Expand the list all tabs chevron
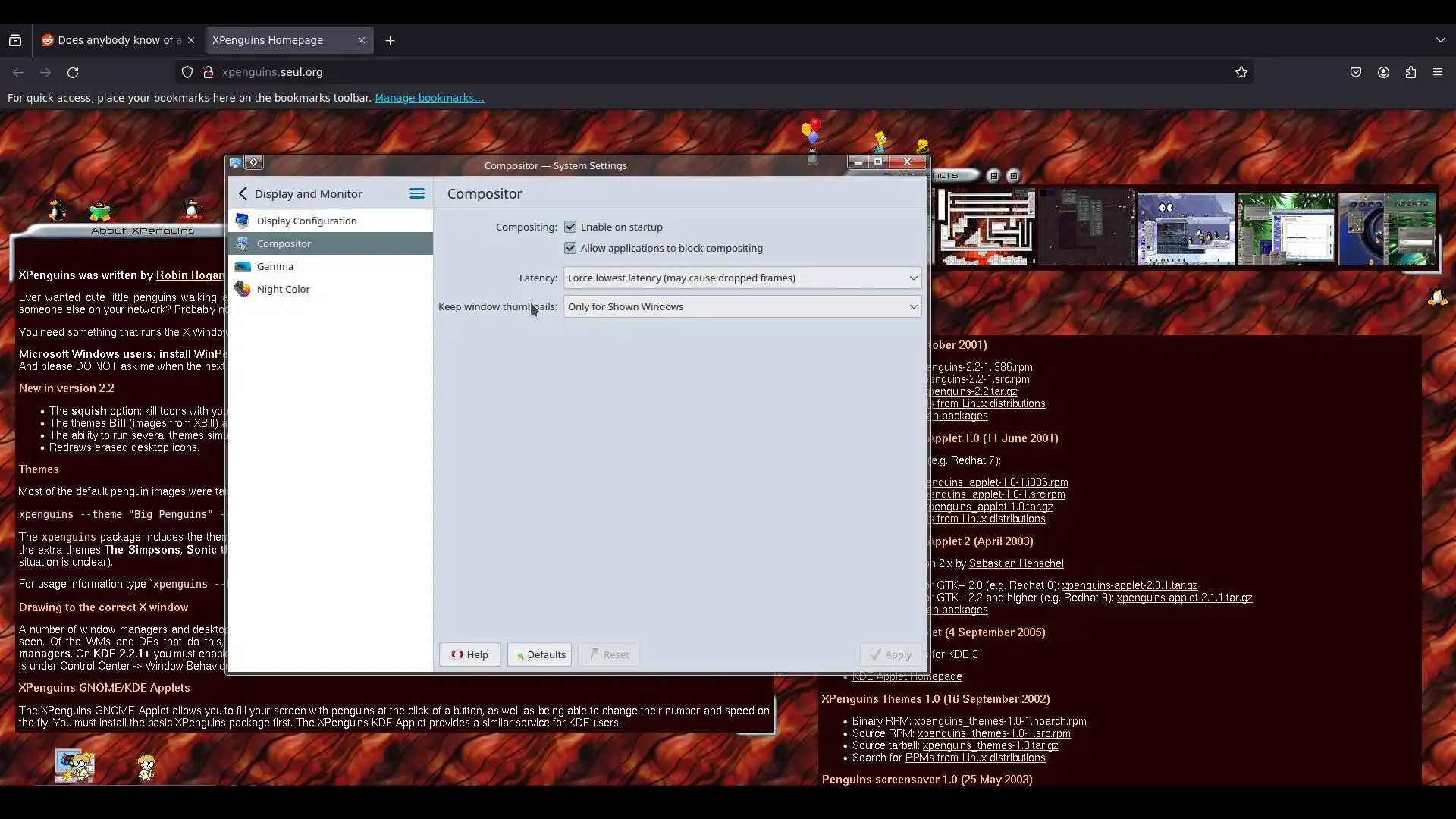The height and width of the screenshot is (819, 1456). [1440, 40]
